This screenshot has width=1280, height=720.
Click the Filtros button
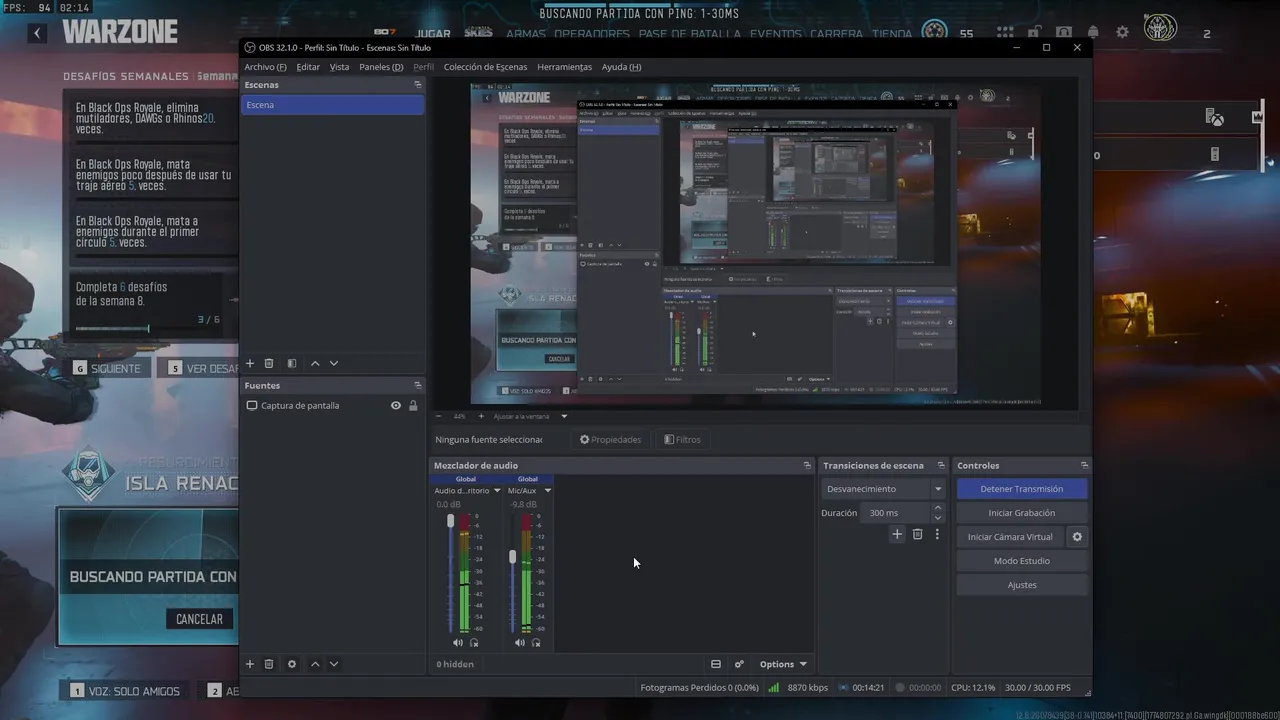[x=682, y=440]
